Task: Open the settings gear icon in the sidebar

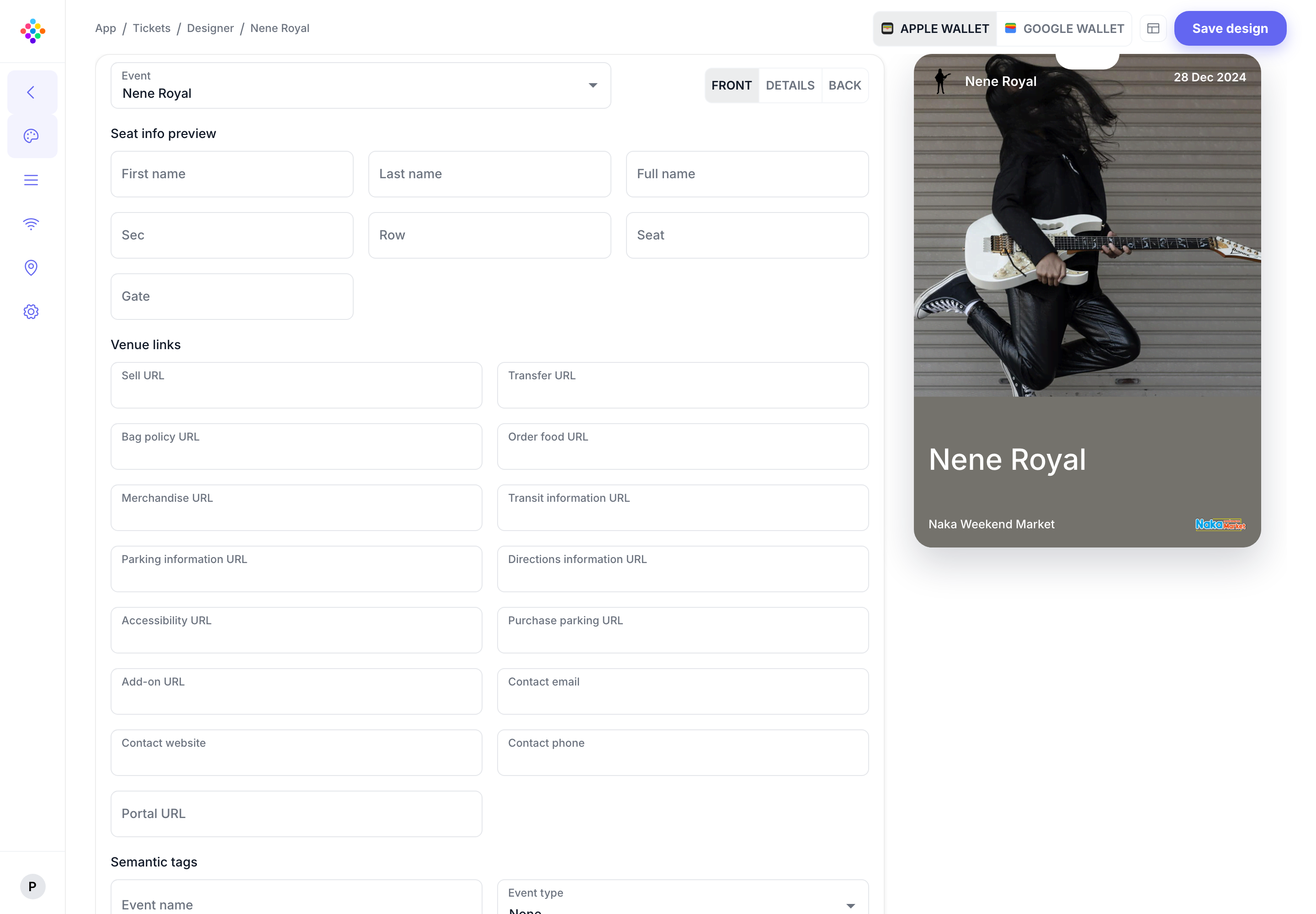Action: tap(32, 312)
